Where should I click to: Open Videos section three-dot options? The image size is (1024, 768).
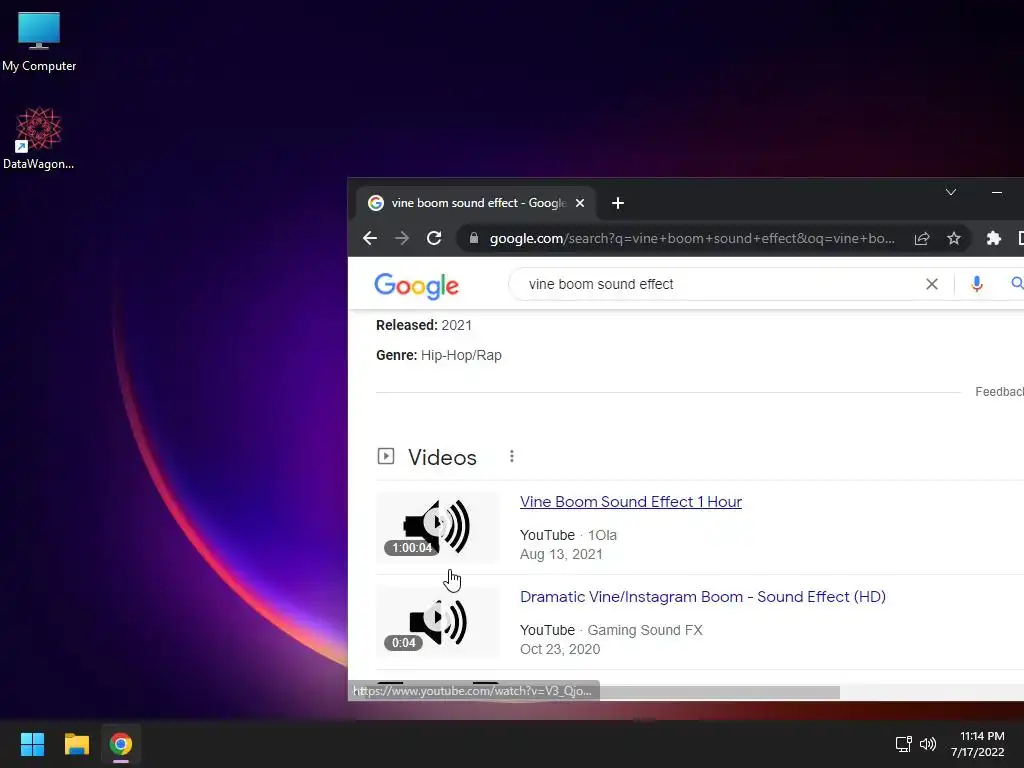pyautogui.click(x=512, y=456)
